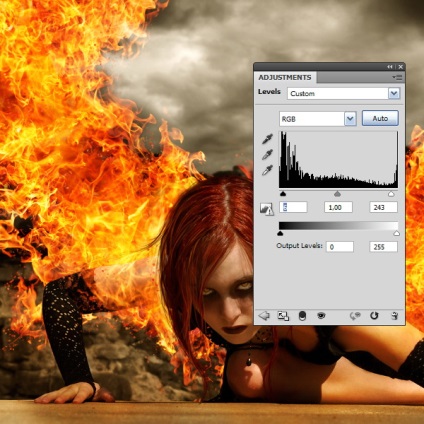Select the white point eyedropper
The width and height of the screenshot is (424, 424).
267,170
